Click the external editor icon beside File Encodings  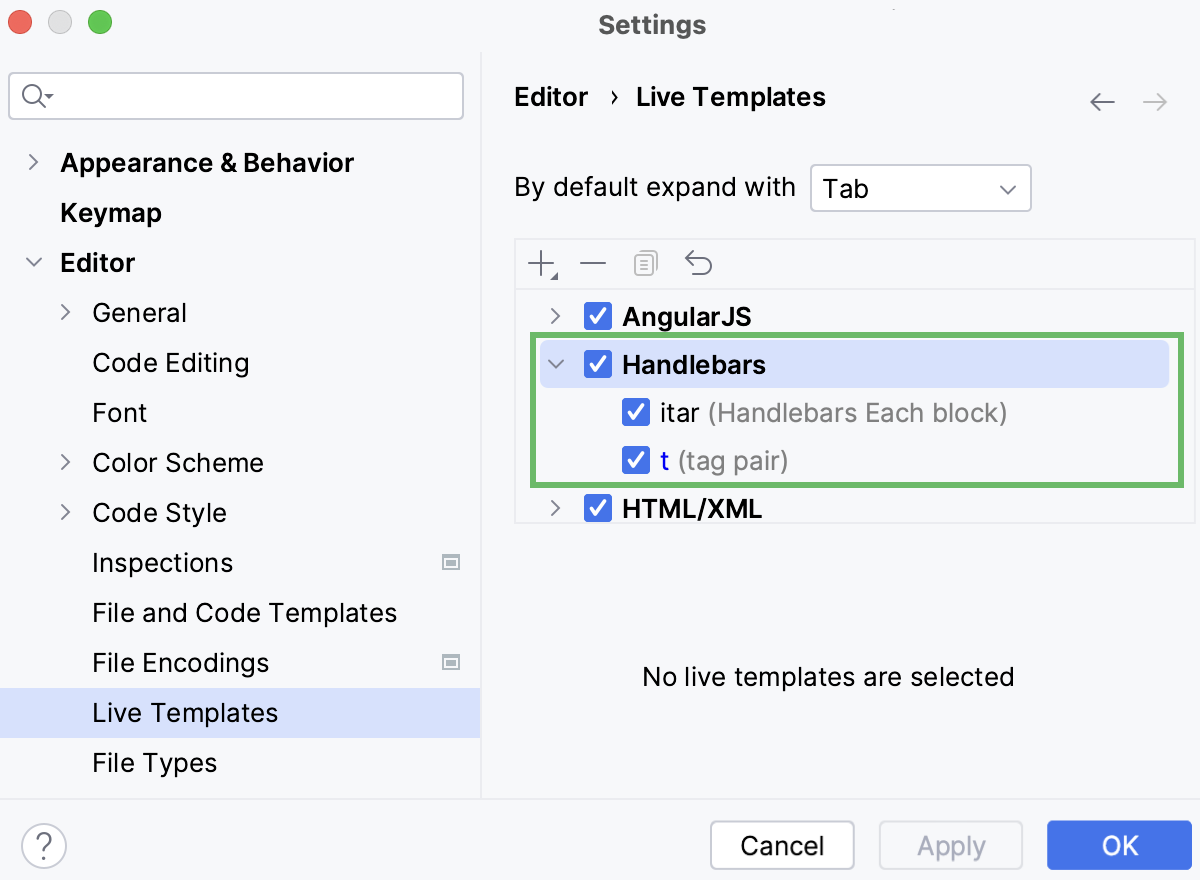click(x=451, y=663)
